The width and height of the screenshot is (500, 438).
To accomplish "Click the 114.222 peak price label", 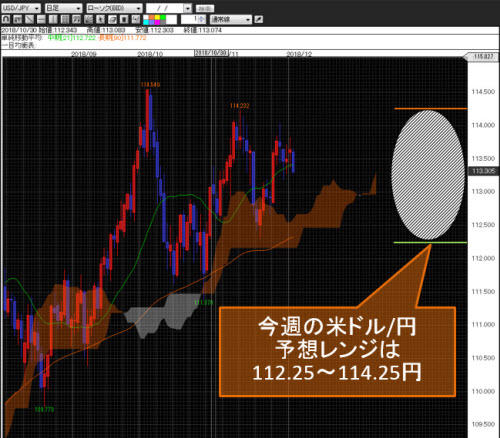I will click(x=240, y=106).
